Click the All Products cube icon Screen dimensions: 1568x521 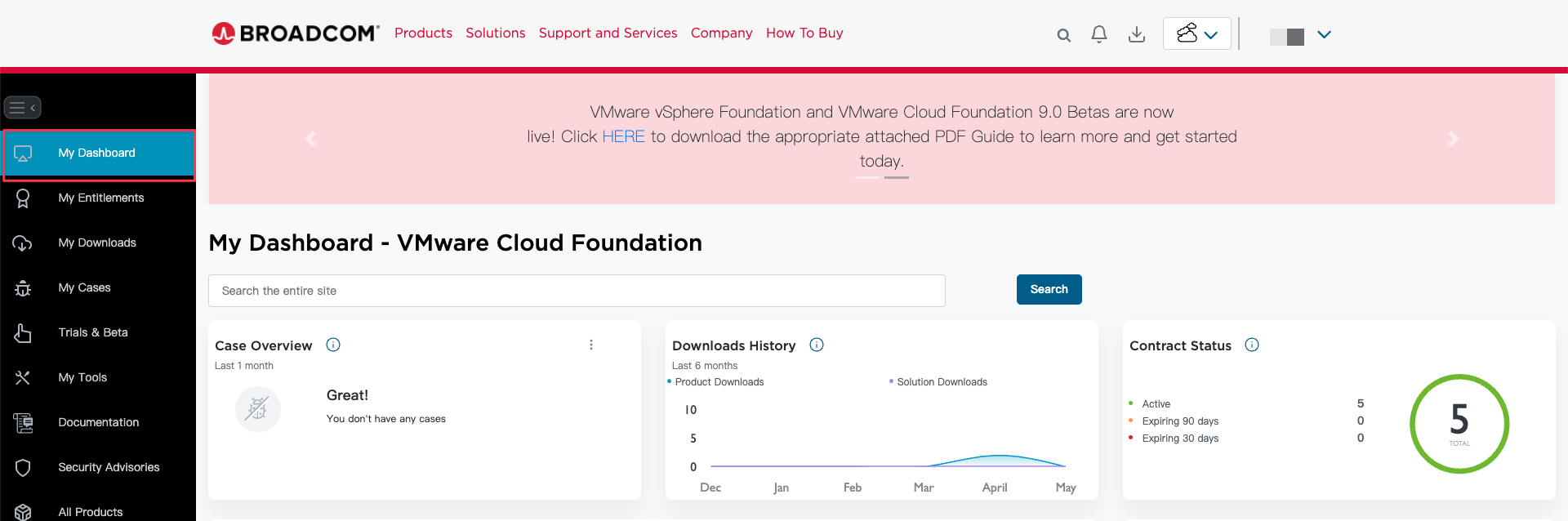[x=23, y=512]
